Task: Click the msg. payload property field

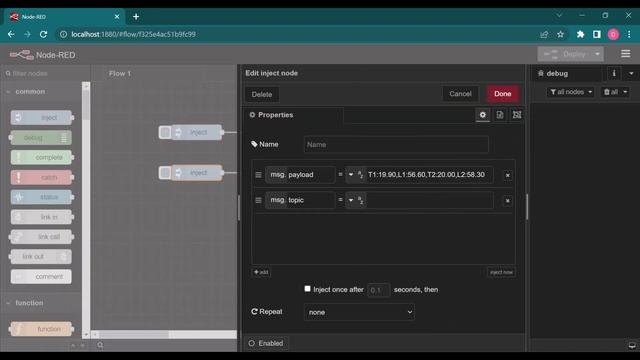Action: coord(300,175)
